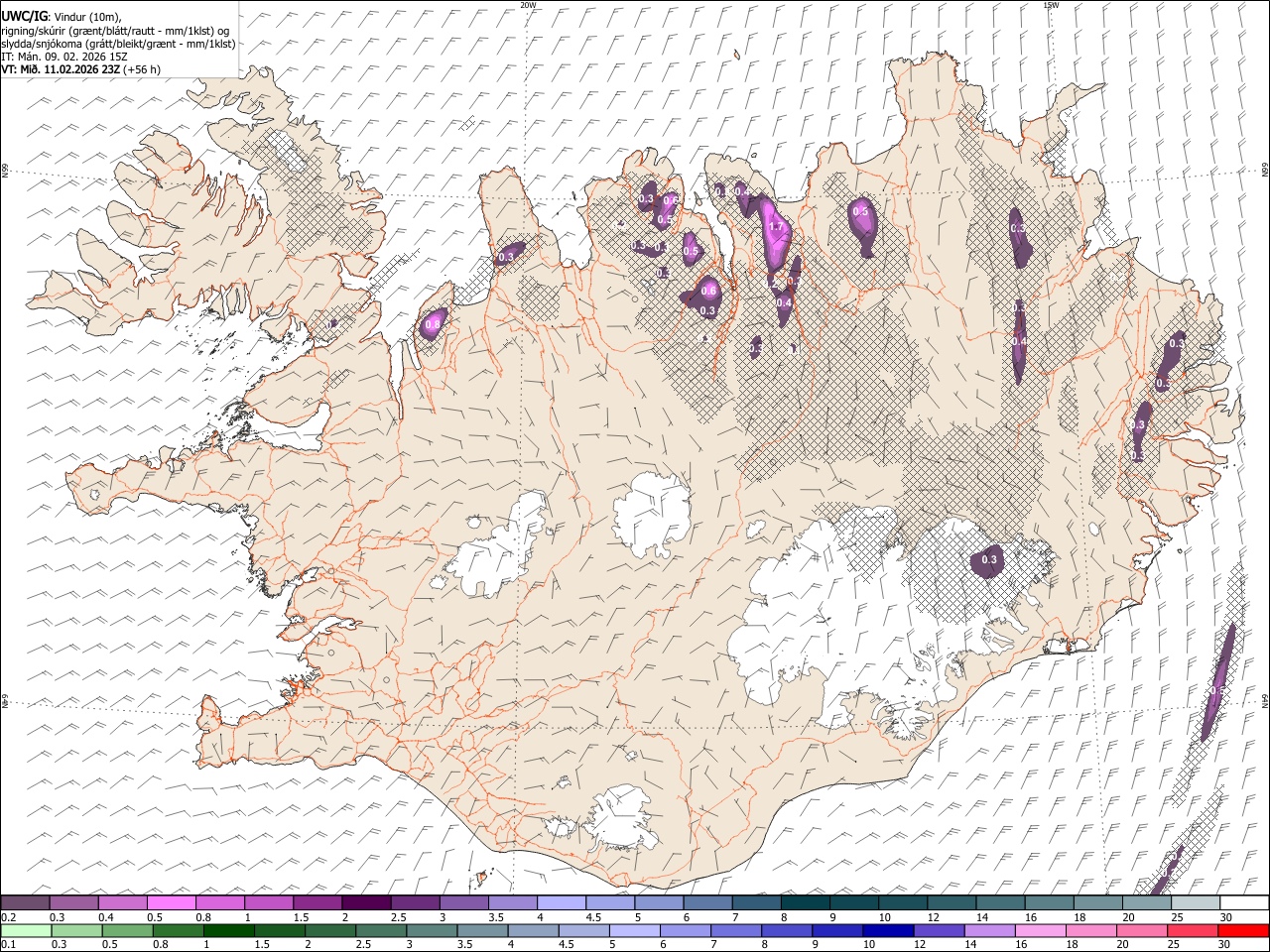1270x952 pixels.
Task: Click the 0.3 value on Vatnajökull glacier
Action: point(988,560)
